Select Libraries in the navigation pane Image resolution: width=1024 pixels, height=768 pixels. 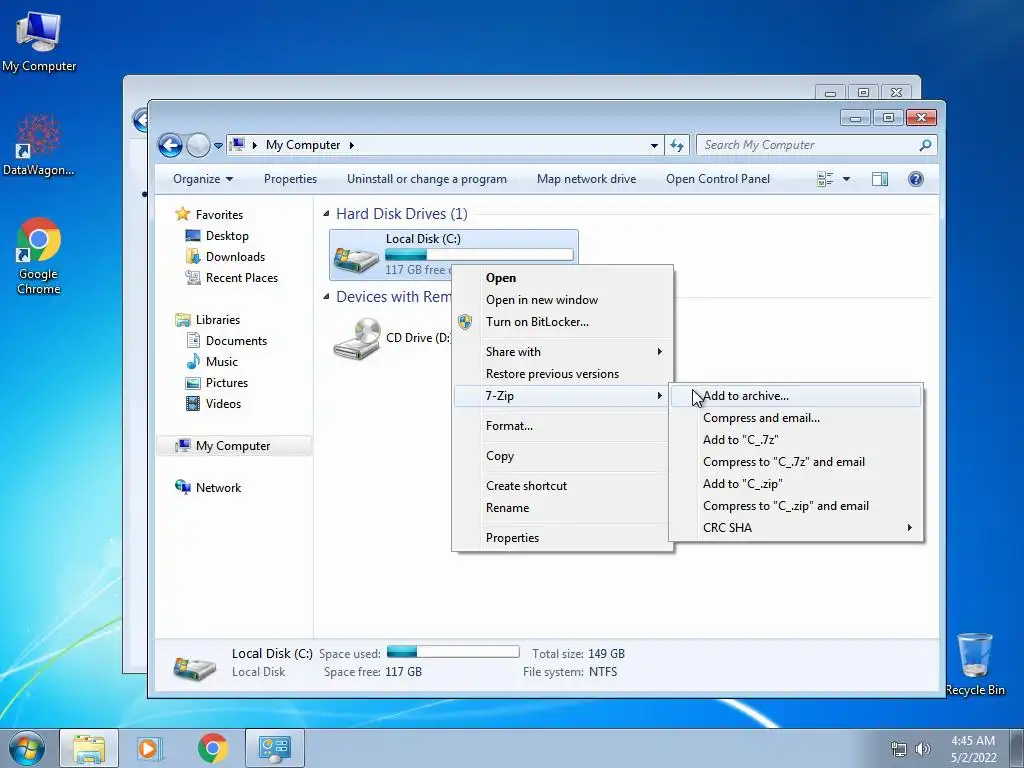point(217,320)
